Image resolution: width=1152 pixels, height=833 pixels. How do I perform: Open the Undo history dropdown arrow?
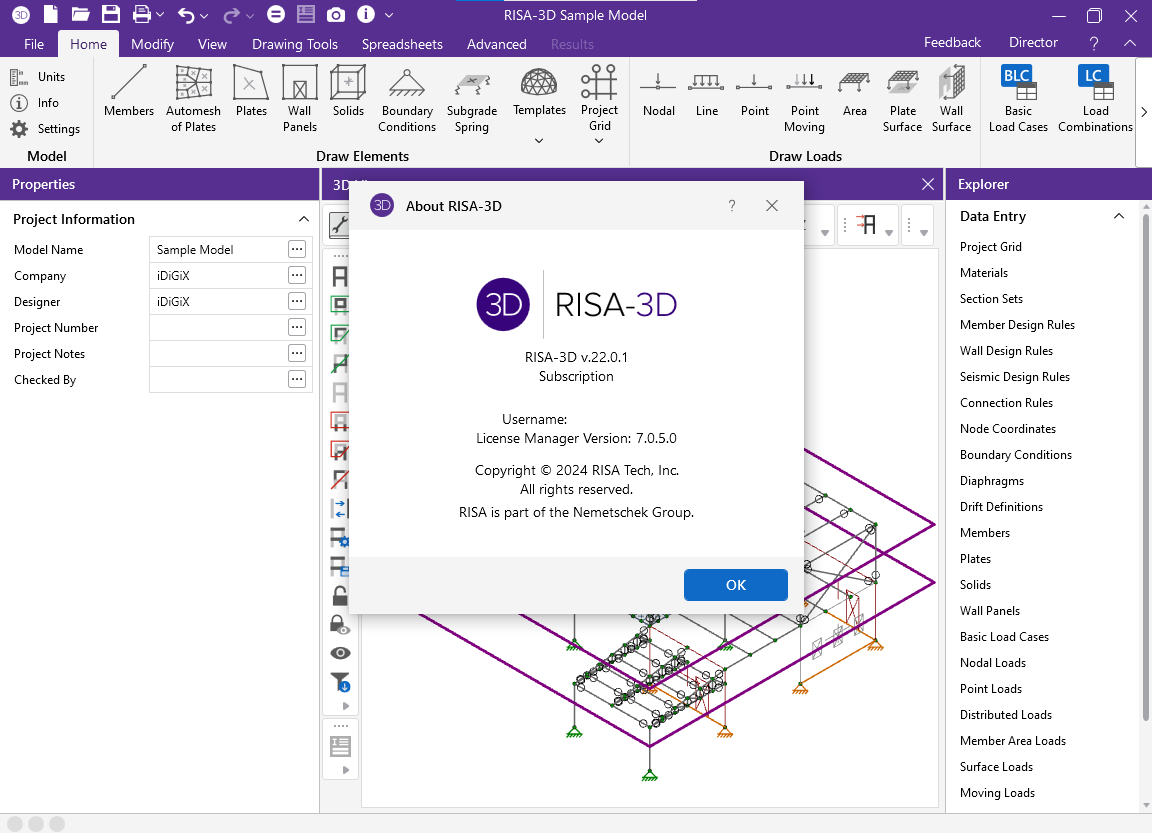pos(204,15)
